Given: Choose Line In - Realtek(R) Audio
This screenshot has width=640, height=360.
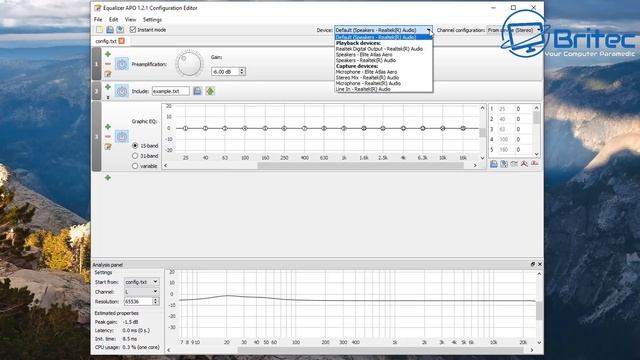Looking at the screenshot, I should [x=363, y=89].
